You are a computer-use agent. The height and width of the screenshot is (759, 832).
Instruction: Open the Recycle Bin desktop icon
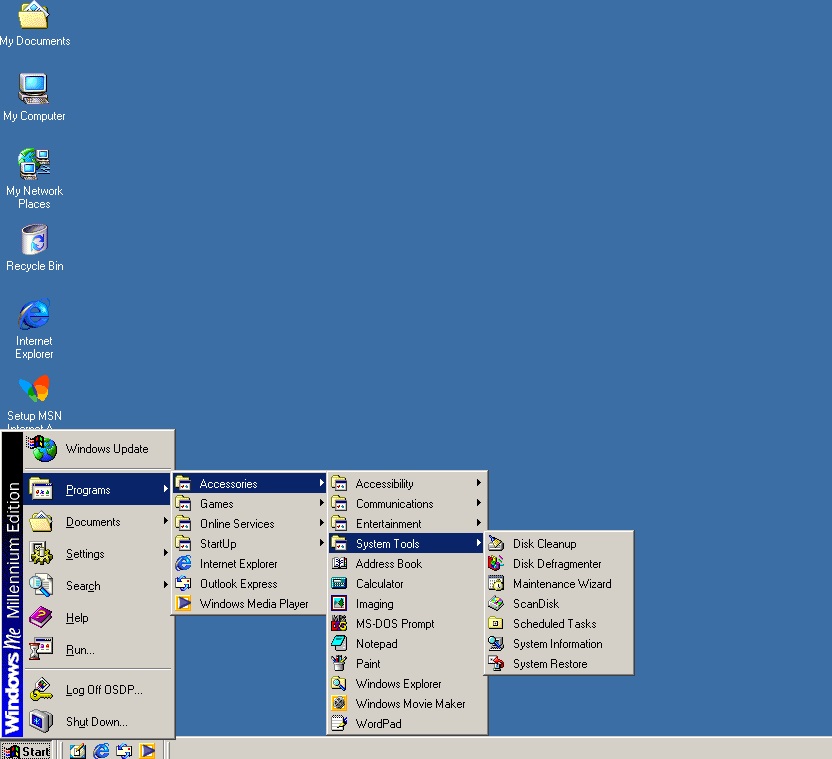(x=34, y=241)
